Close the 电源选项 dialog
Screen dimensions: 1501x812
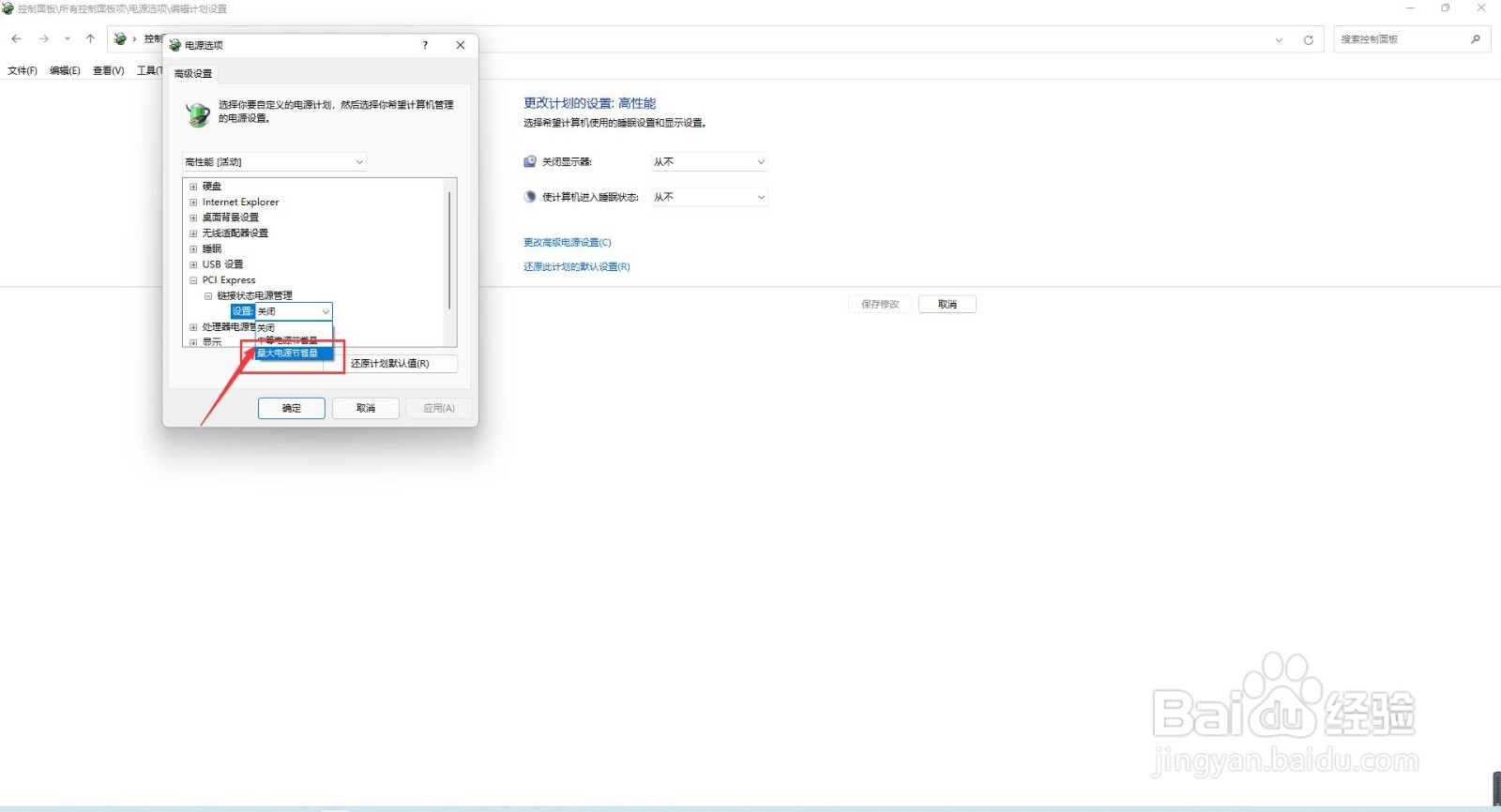click(x=460, y=45)
